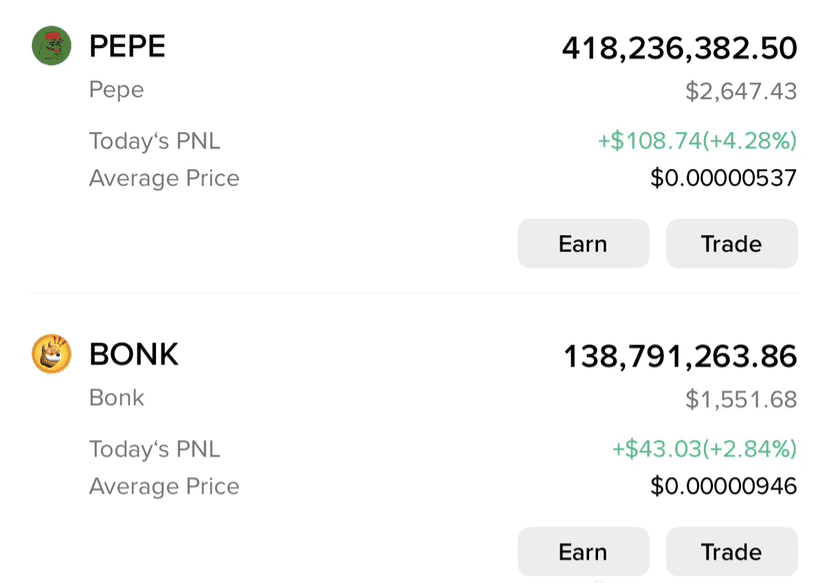Screen dimensions: 829x583
Task: Click BONK dollar value $1,551.68
Action: pyautogui.click(x=741, y=400)
